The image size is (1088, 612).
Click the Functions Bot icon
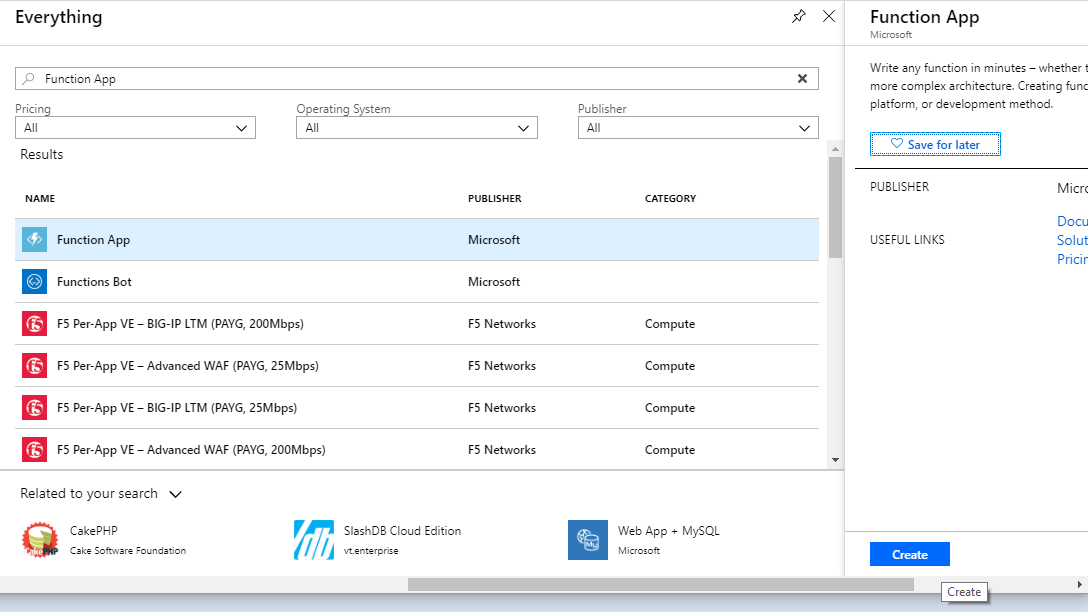coord(35,282)
